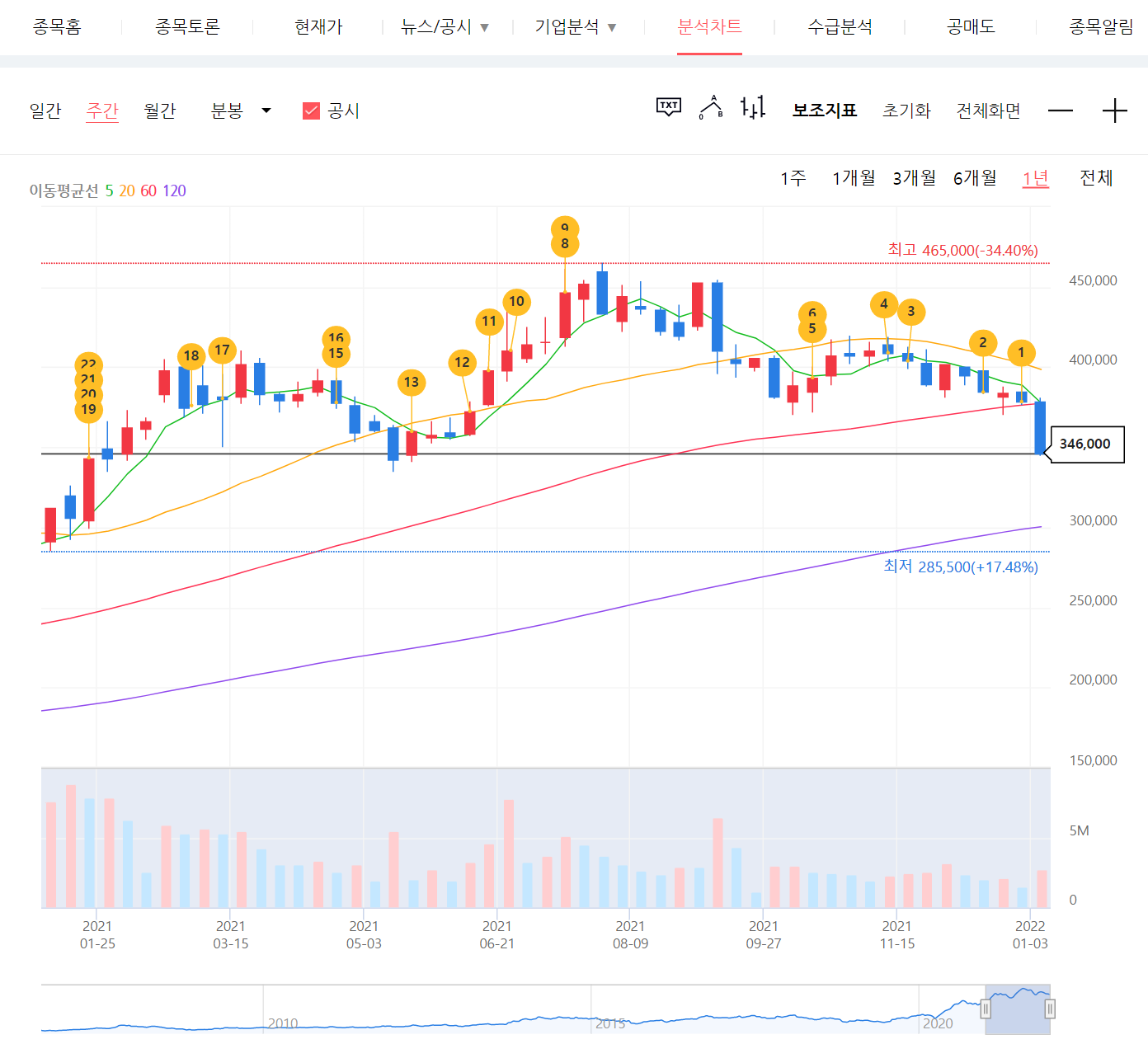
Task: Click disclosure marker number 1
Action: (x=1021, y=353)
